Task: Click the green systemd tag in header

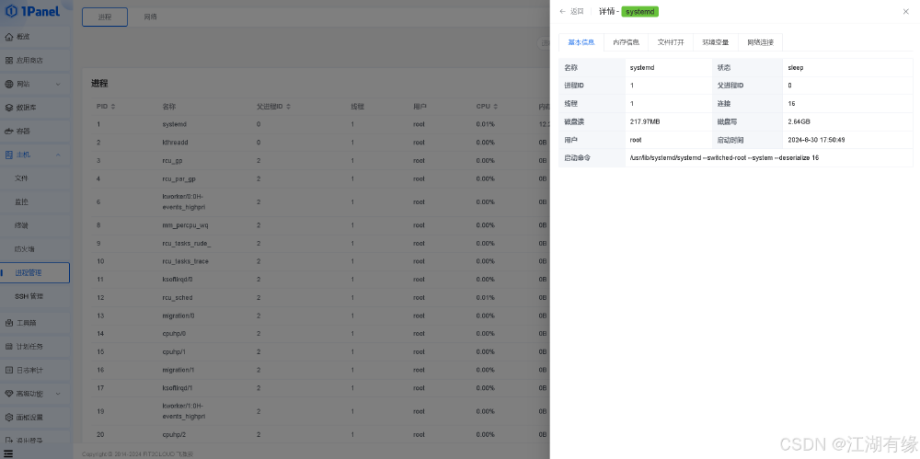Action: (640, 12)
